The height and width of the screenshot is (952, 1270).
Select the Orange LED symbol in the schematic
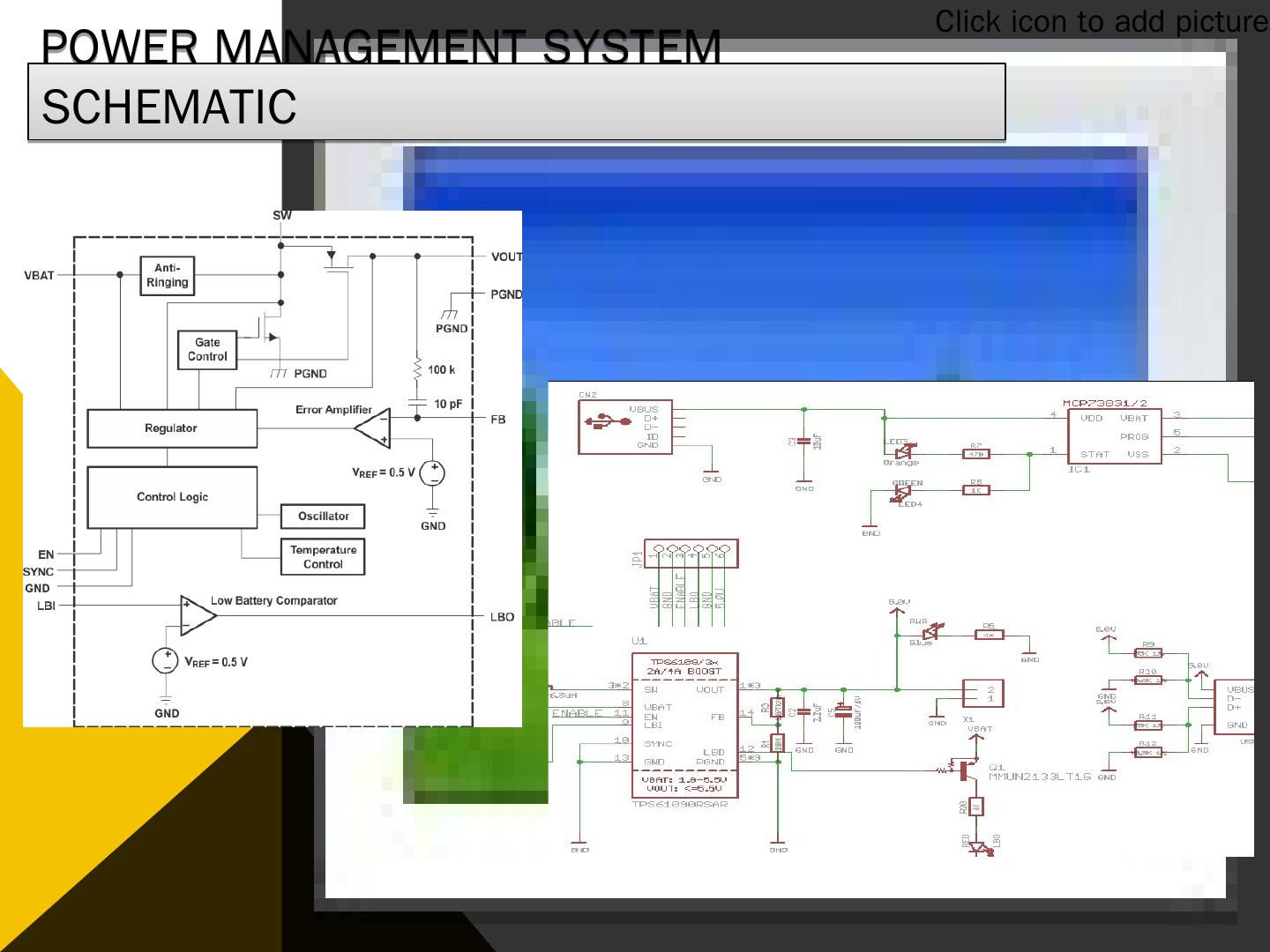pos(902,451)
